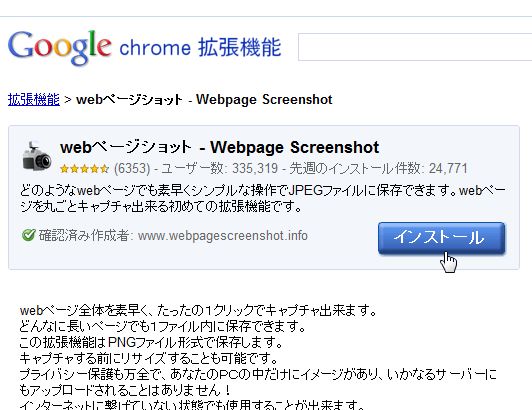Click the ユーザー数: 335,319 text
532x410 pixels.
pos(220,168)
